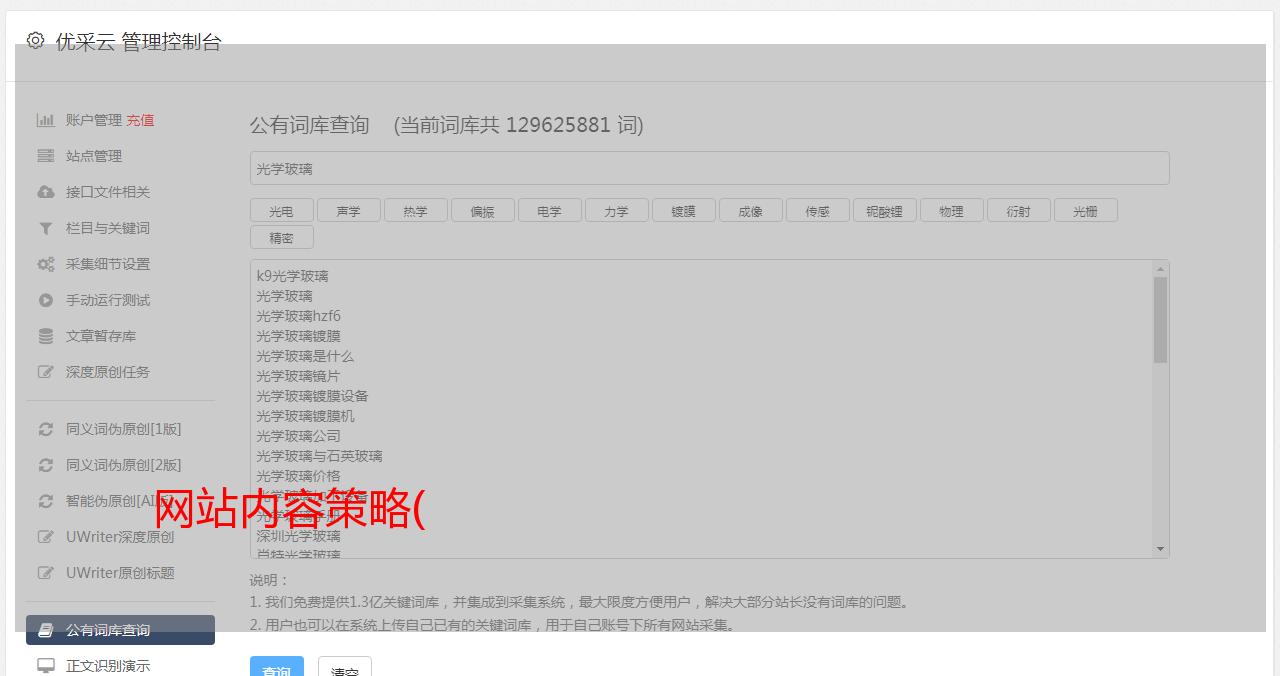Click the 光学玻璃价格 result row

coord(298,476)
